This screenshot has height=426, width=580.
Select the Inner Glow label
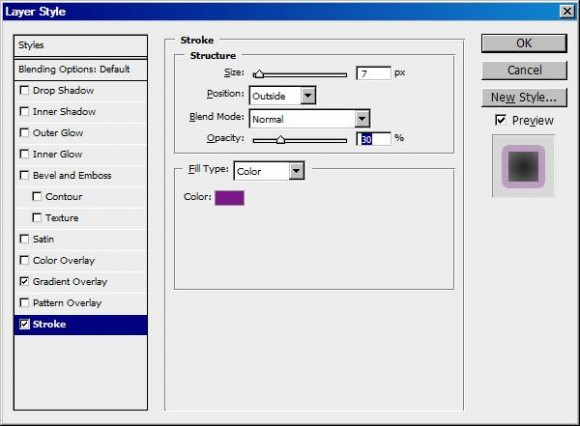point(57,154)
